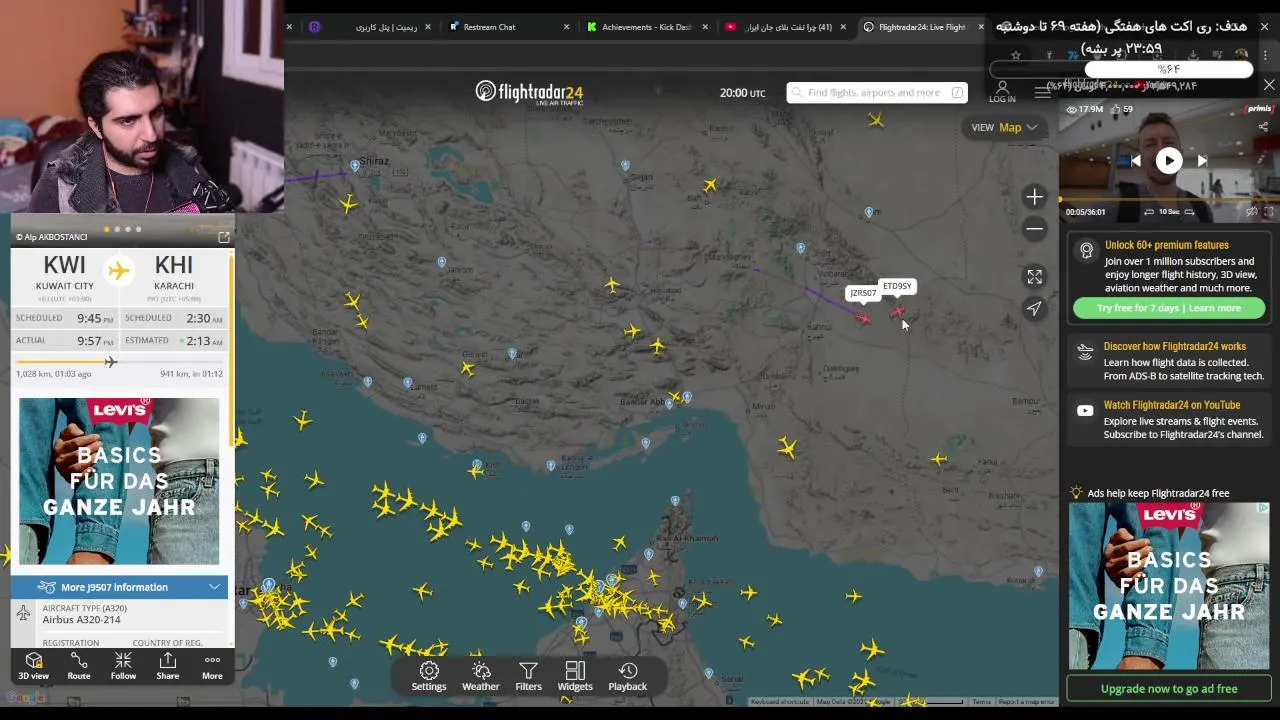
Task: Close the Restream Chat tab
Action: tap(567, 27)
